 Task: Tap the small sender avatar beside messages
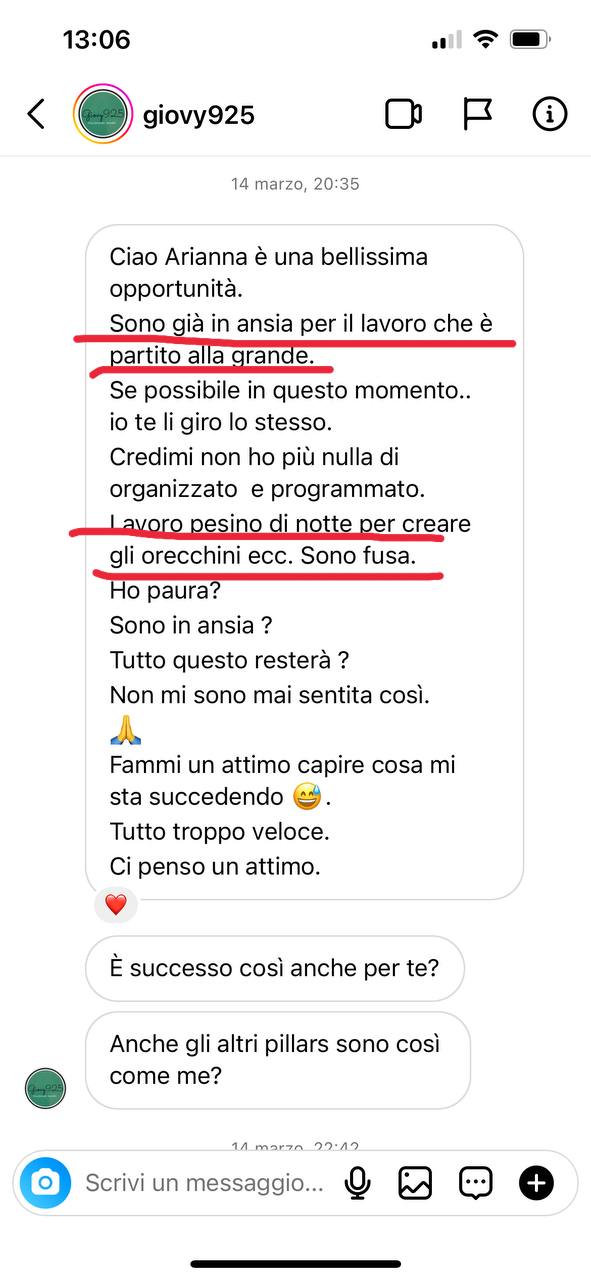(x=45, y=1087)
